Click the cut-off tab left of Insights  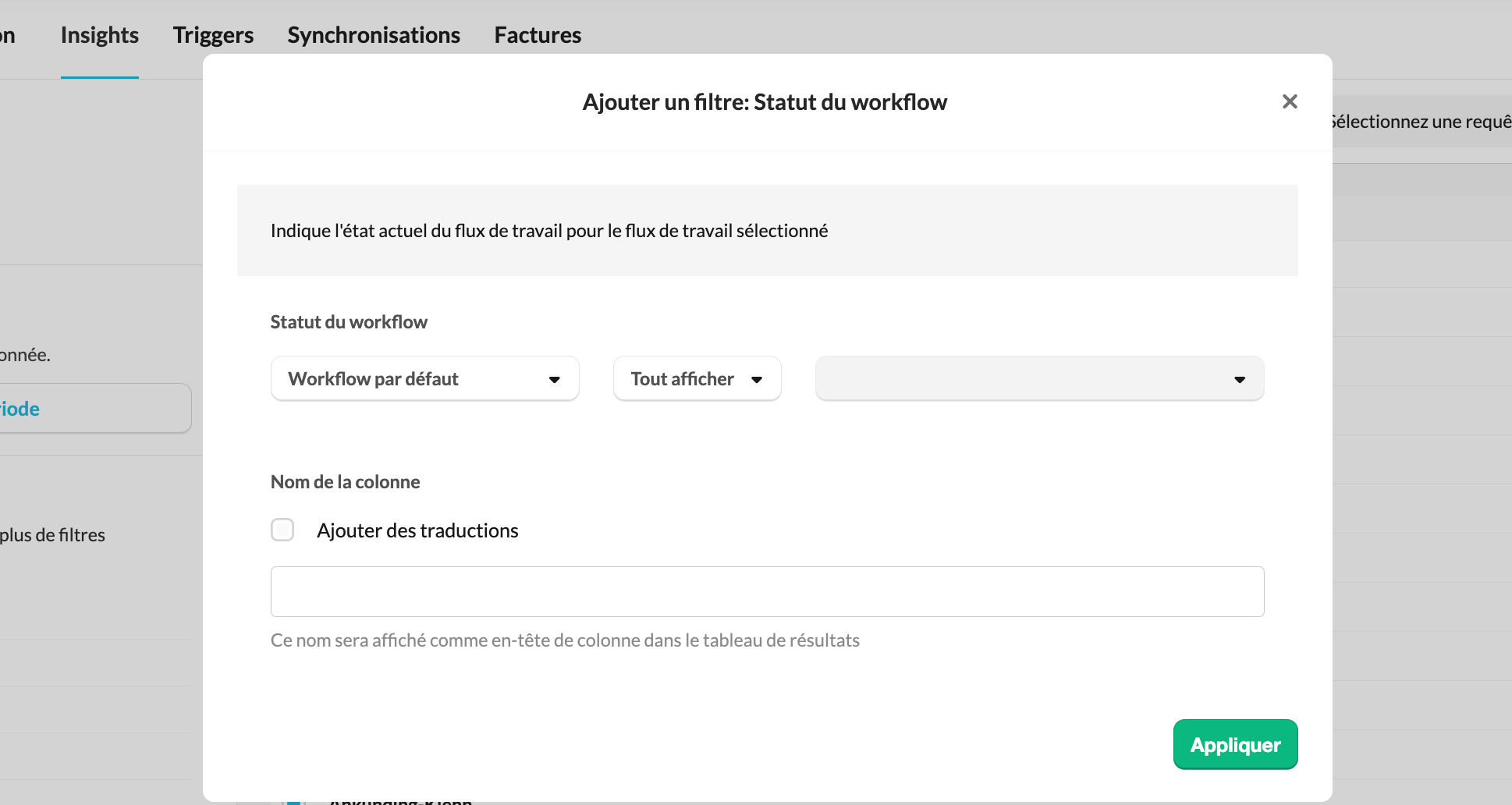(8, 35)
